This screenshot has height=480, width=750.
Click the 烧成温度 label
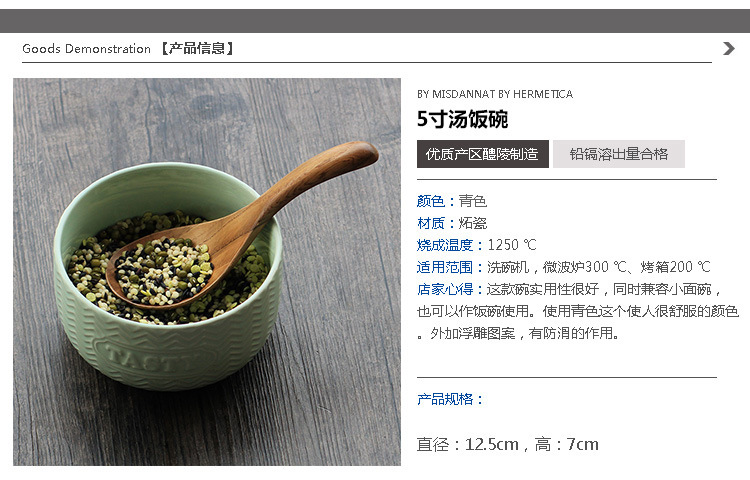444,245
